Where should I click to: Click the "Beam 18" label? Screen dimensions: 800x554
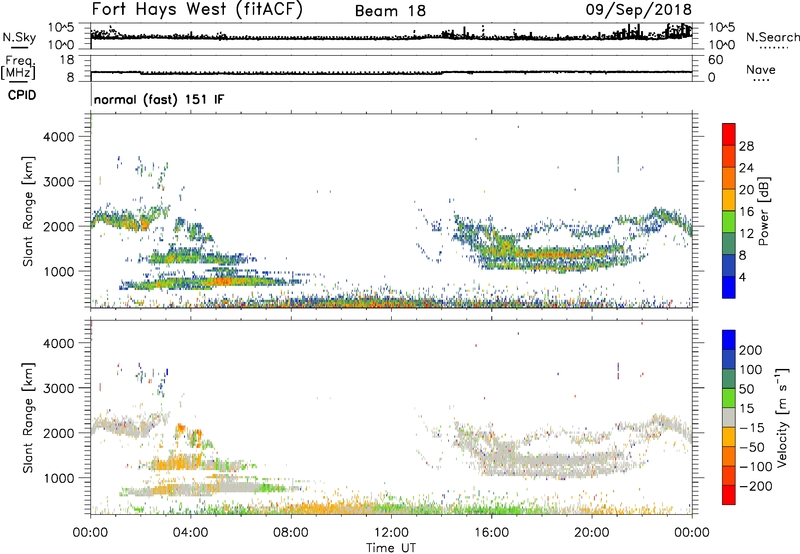(x=390, y=11)
